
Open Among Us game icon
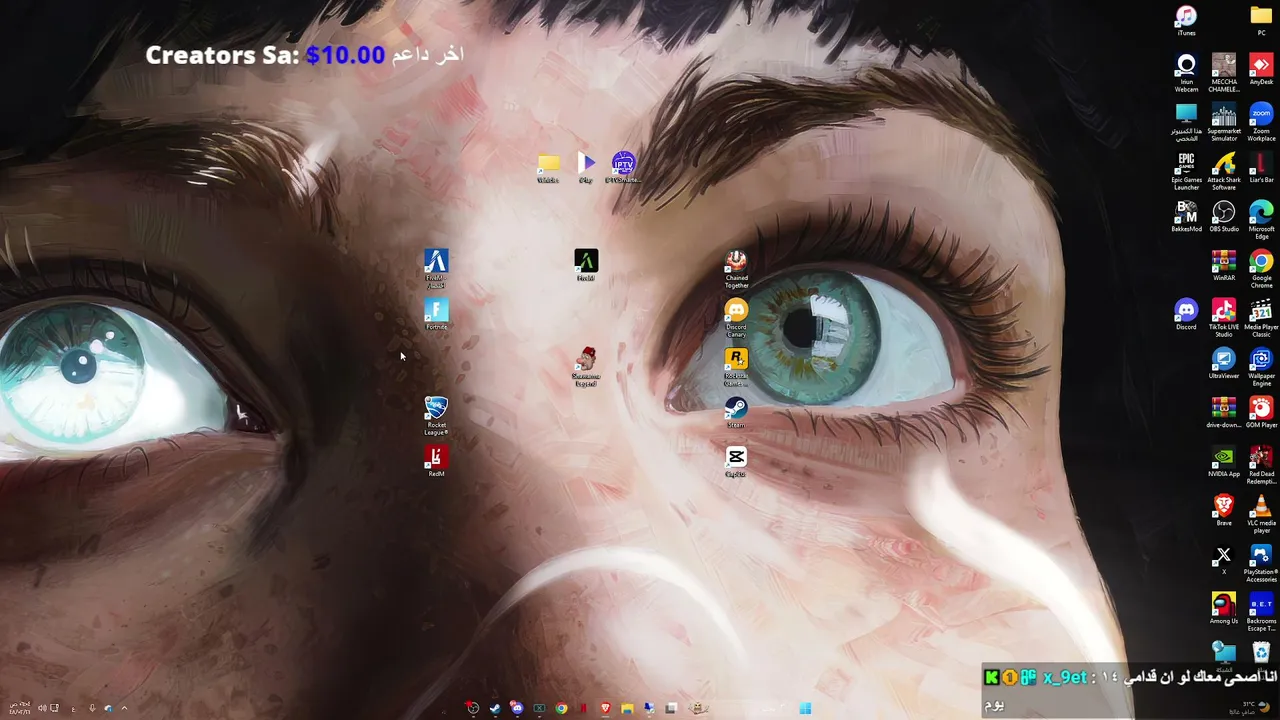point(1224,609)
